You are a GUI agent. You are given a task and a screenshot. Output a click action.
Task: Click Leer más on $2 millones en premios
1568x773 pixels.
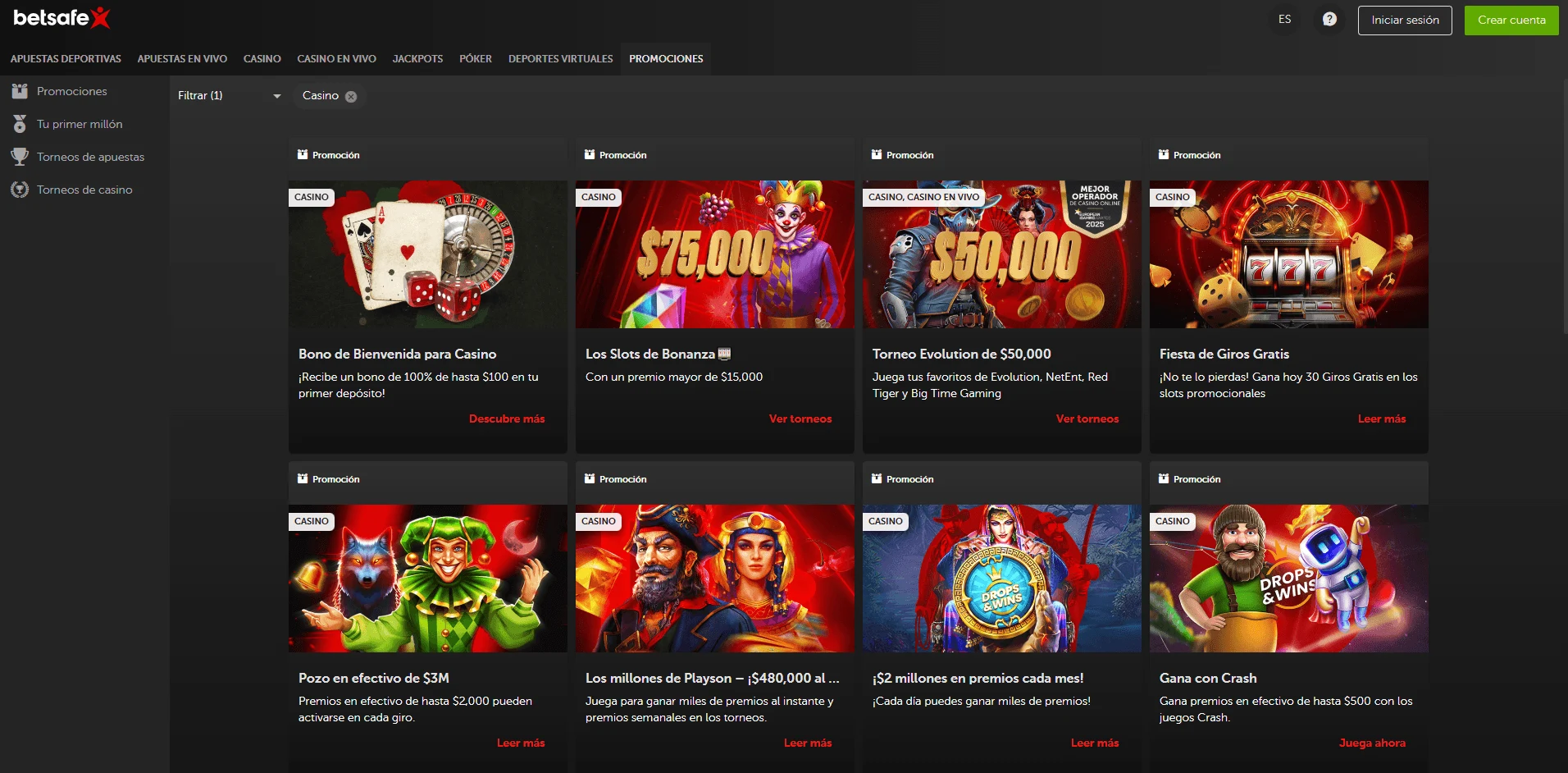(x=1095, y=743)
